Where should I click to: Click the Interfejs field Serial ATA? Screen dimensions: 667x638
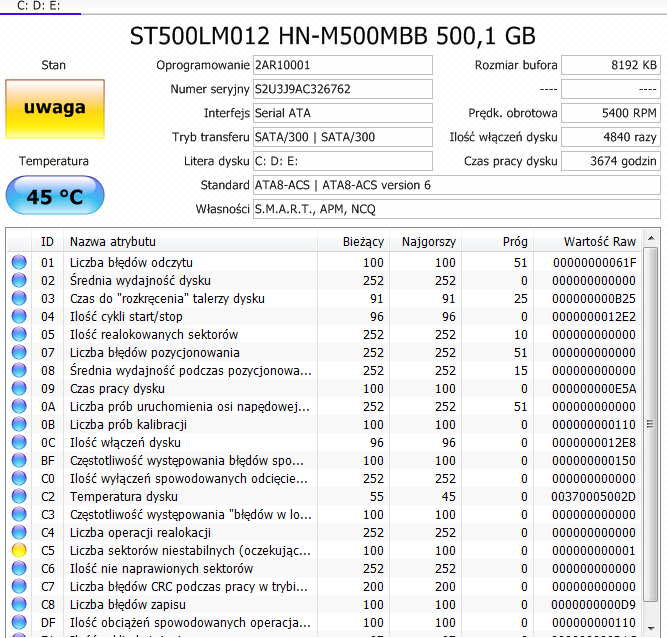click(342, 113)
